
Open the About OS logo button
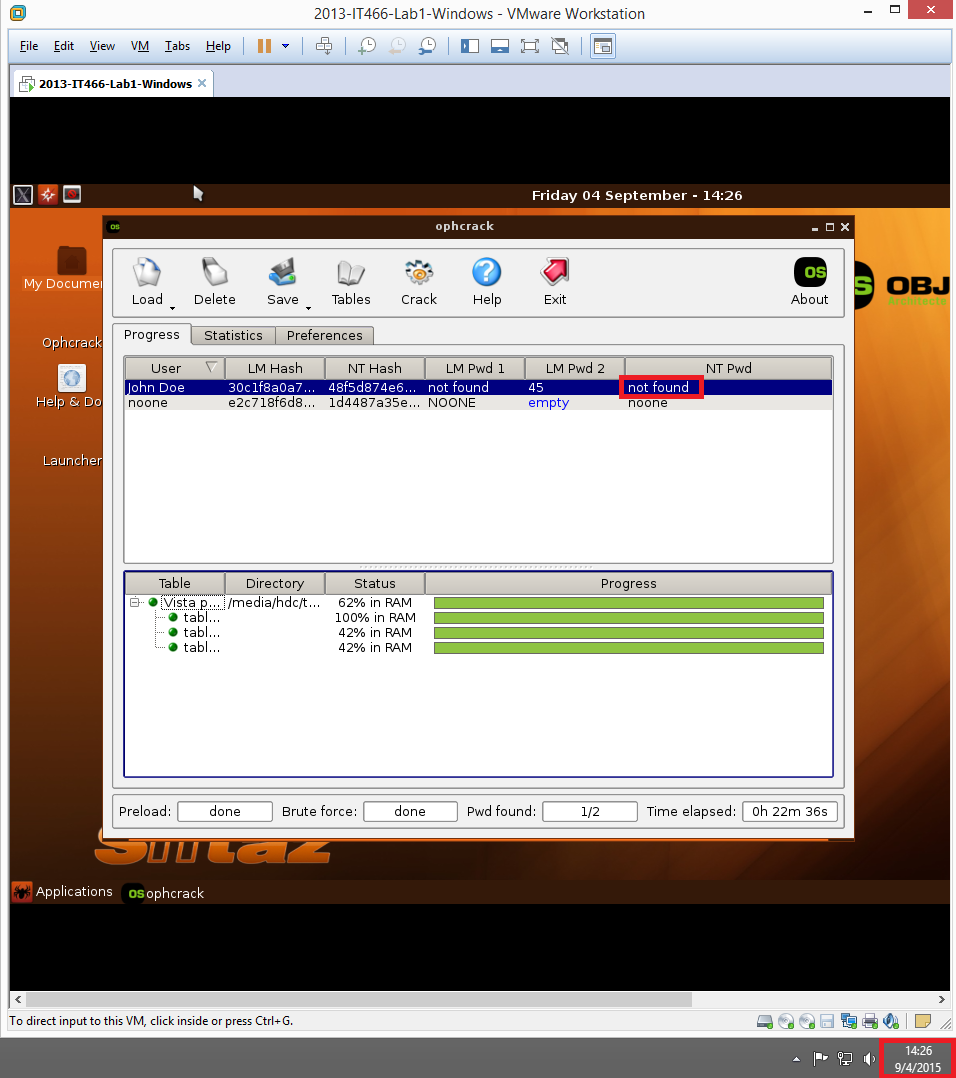[810, 273]
